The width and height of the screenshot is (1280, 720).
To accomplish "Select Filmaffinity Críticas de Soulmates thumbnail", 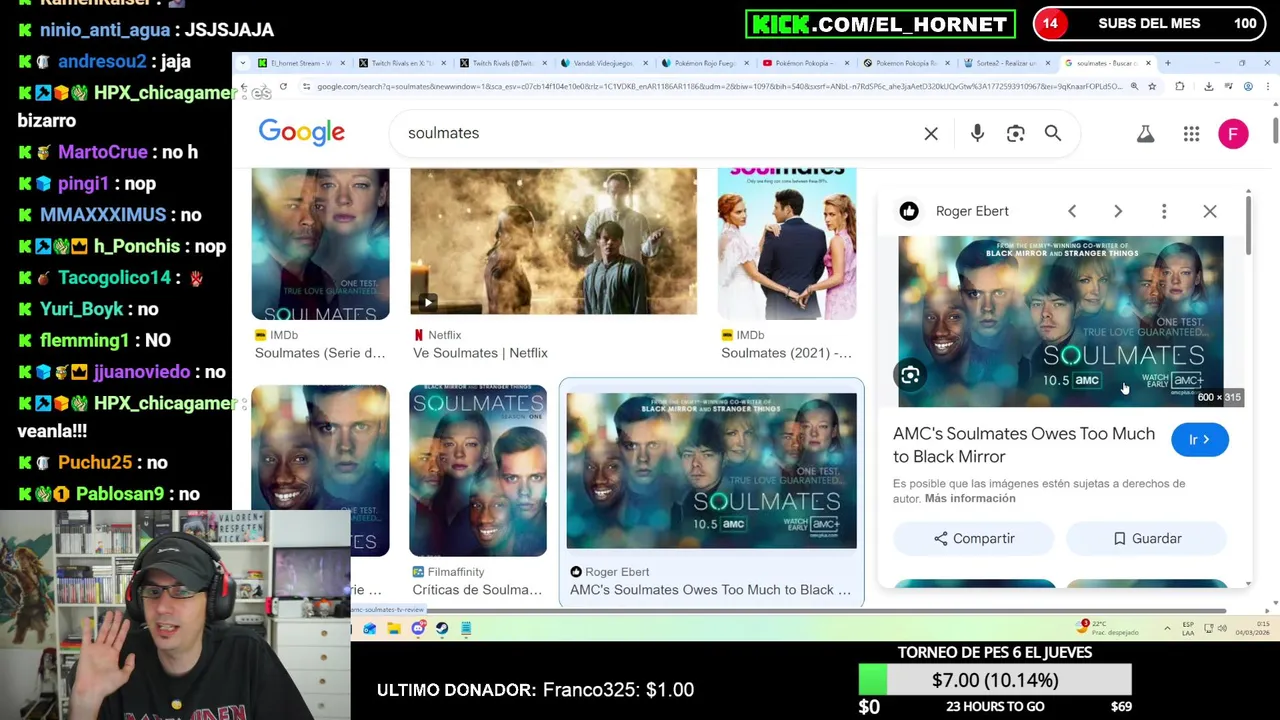I will tap(478, 470).
